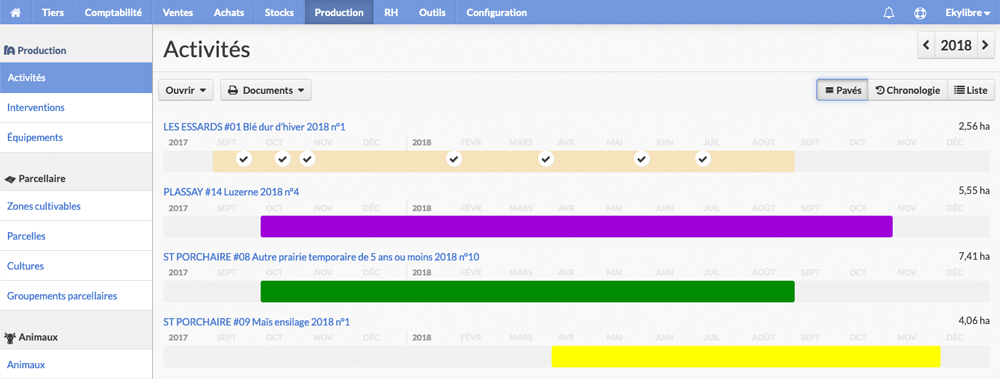The height and width of the screenshot is (379, 1000).
Task: Click the February 2018 intervention checkmark
Action: [453, 159]
